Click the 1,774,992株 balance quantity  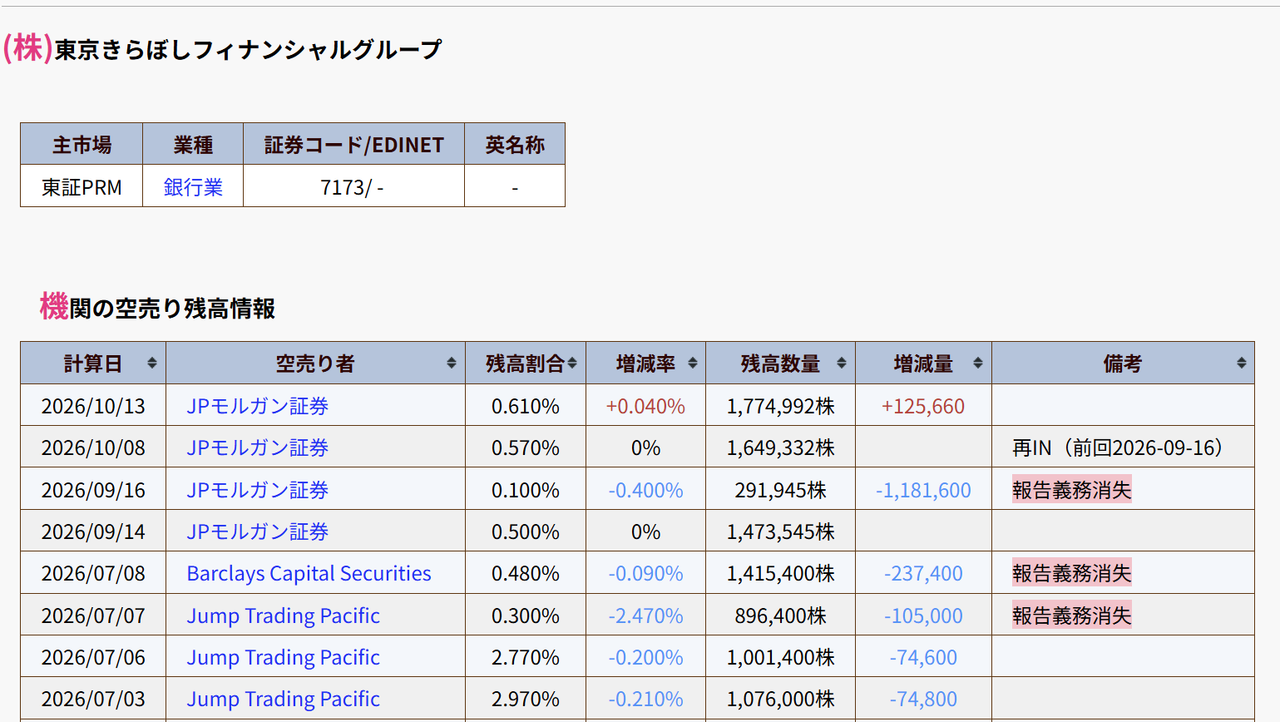tap(781, 406)
